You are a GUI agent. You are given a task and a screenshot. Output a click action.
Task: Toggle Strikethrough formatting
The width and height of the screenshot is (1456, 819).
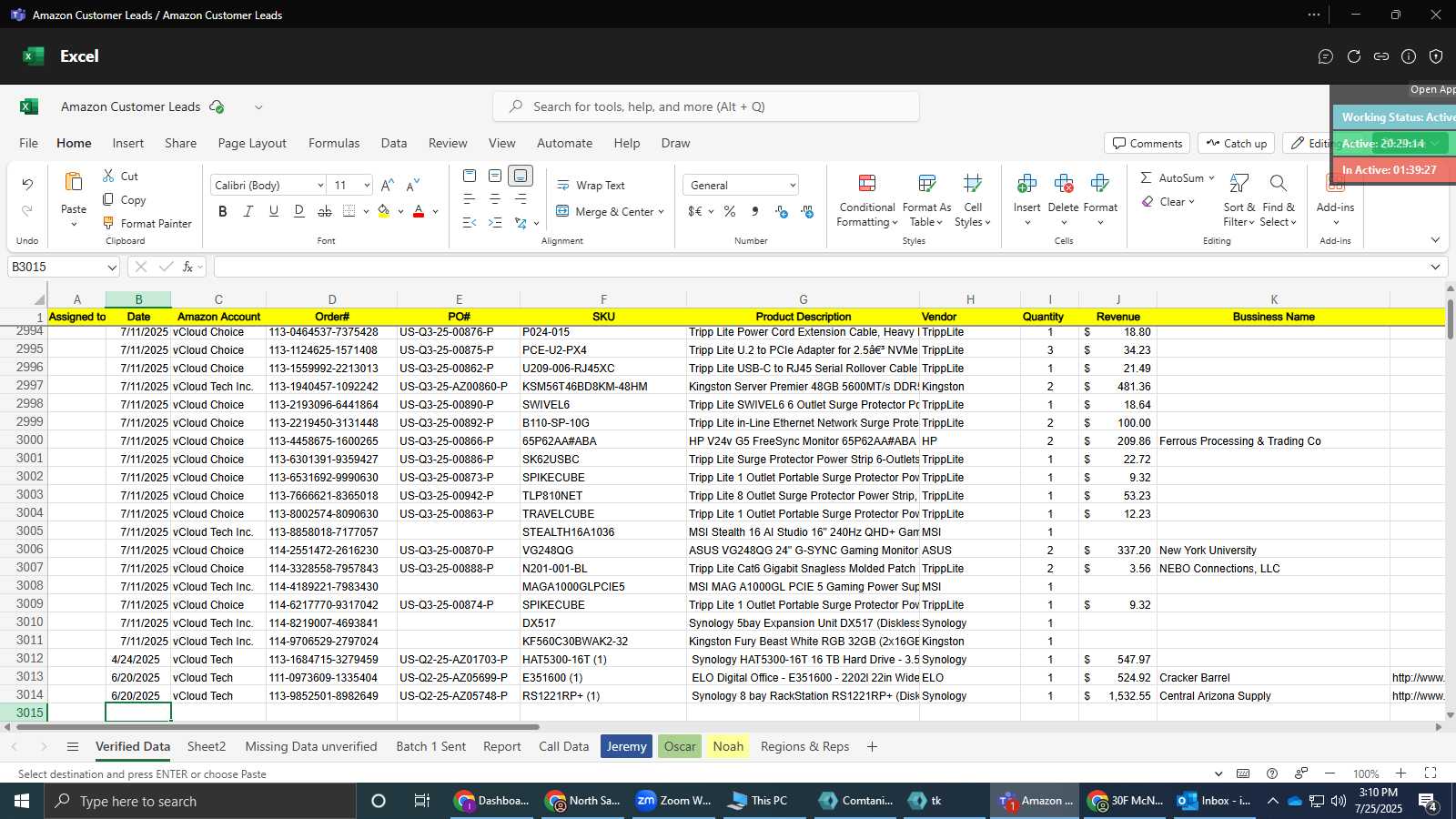[324, 211]
